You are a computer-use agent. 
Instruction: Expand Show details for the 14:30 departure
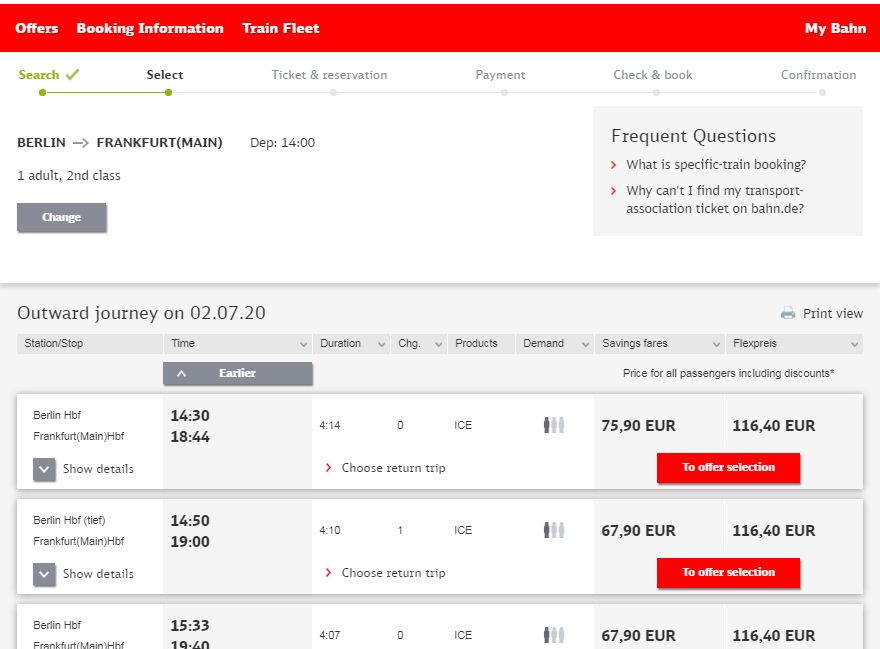(x=45, y=469)
